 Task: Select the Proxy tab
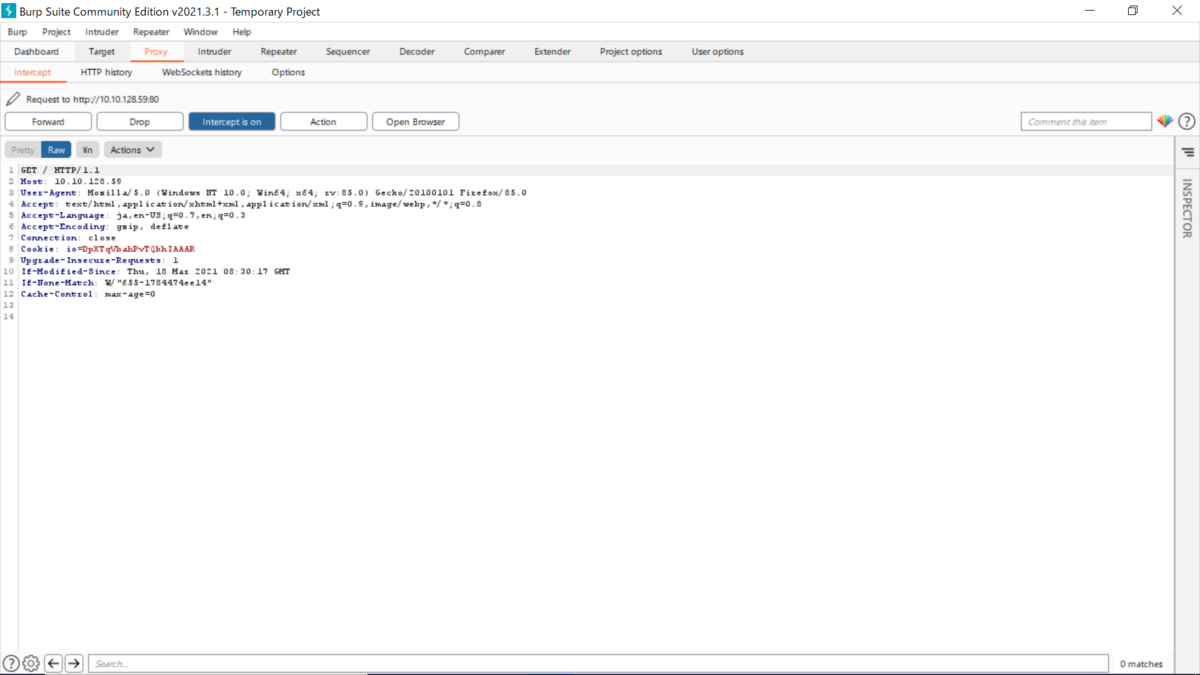(x=156, y=52)
